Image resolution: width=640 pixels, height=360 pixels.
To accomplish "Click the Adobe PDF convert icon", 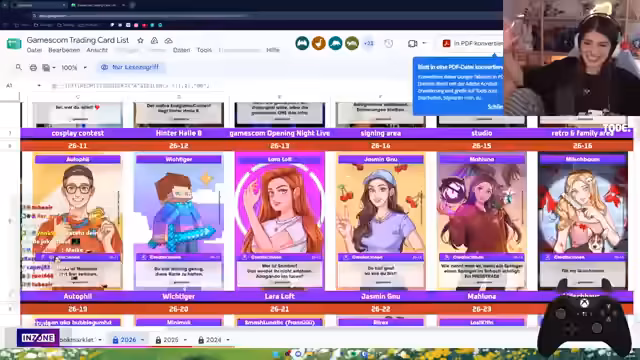I will (446, 43).
